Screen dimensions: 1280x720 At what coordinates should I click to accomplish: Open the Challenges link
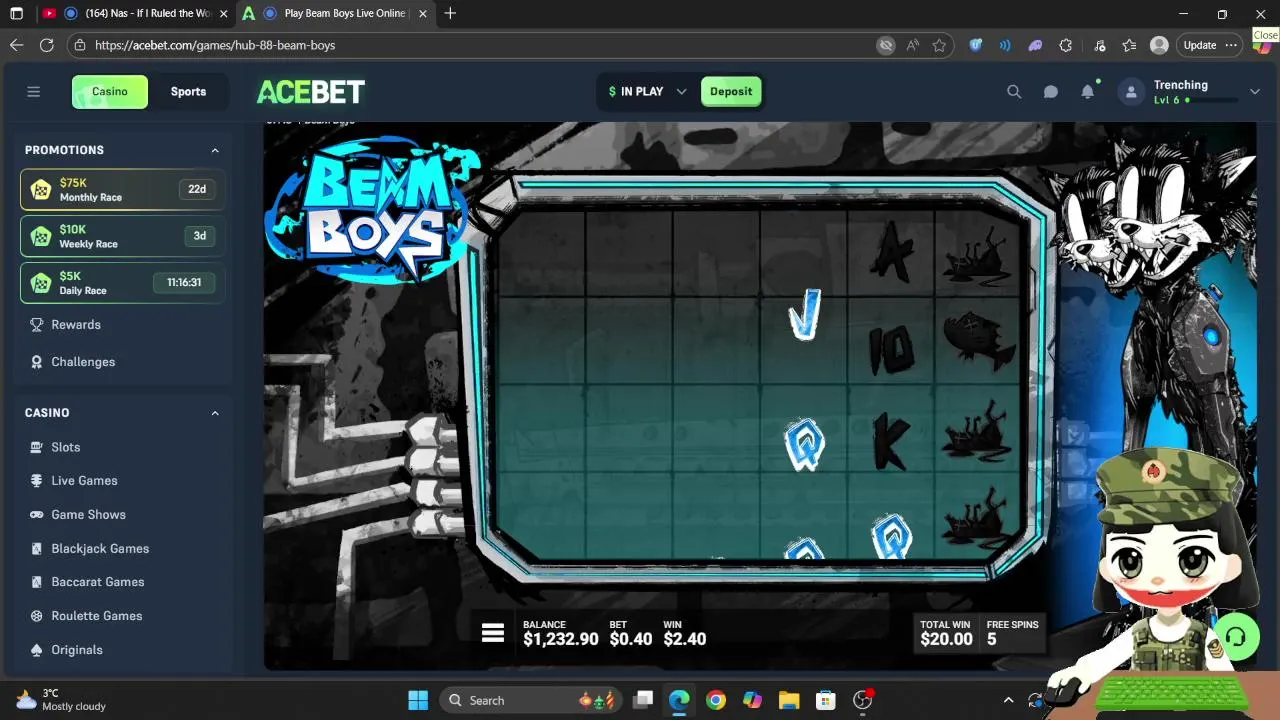click(83, 362)
